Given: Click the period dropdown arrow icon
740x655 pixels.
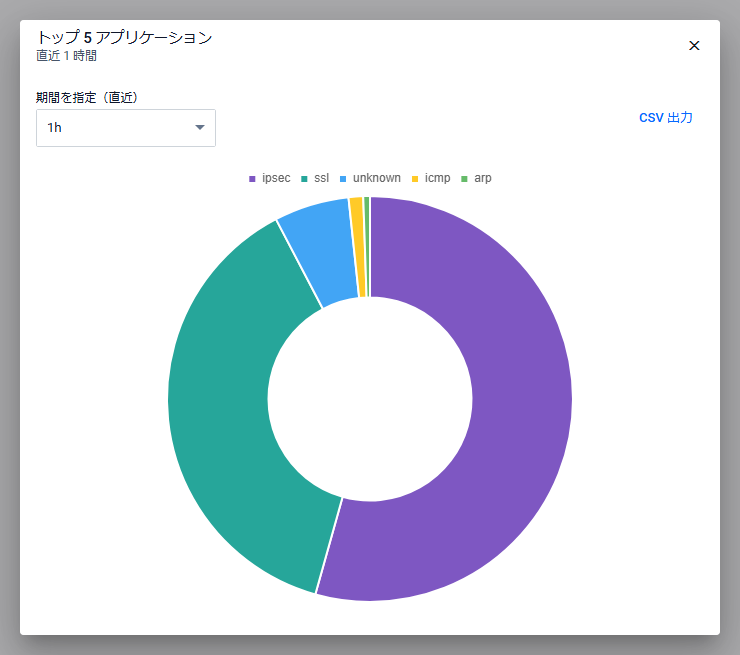Looking at the screenshot, I should tap(199, 128).
